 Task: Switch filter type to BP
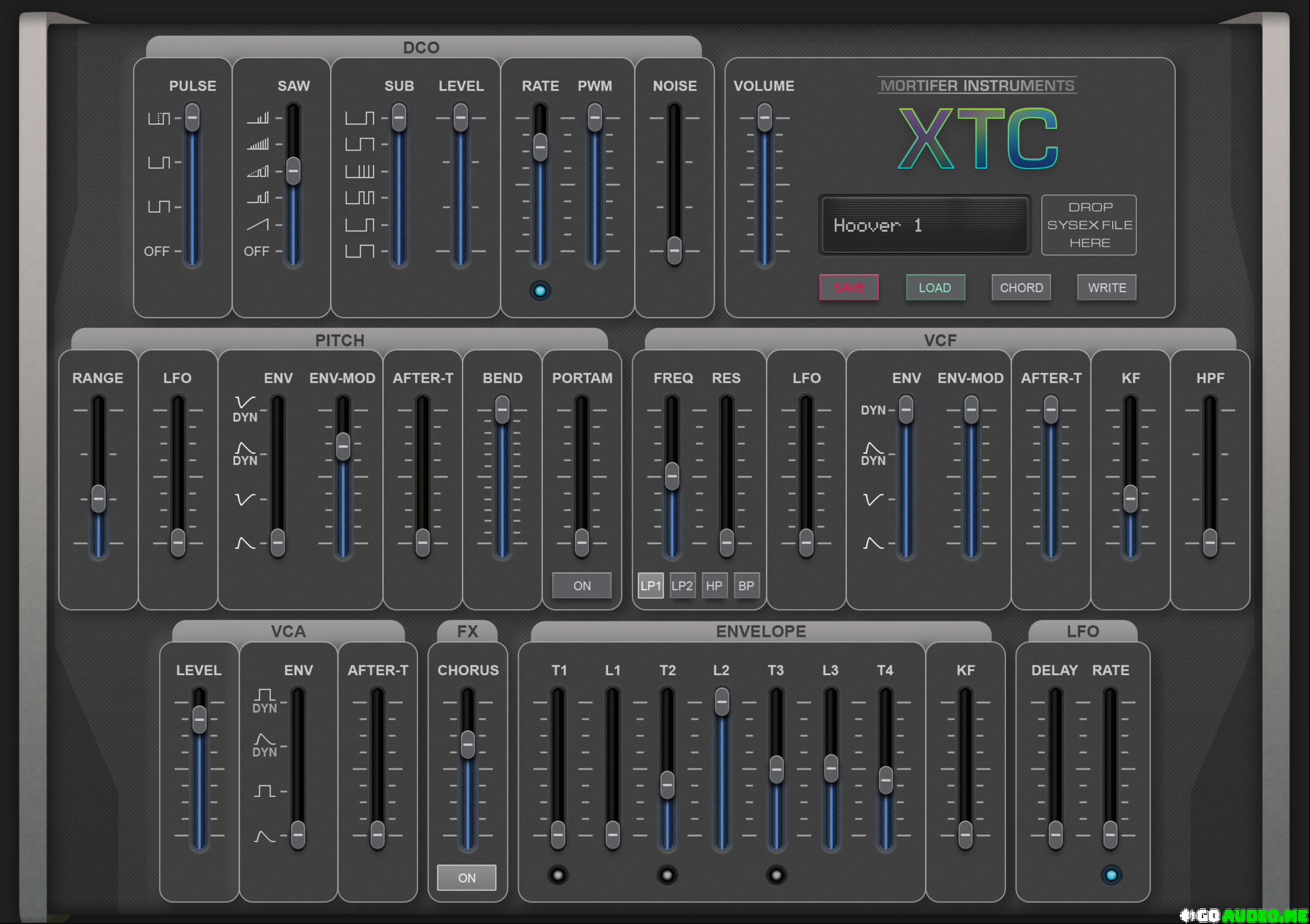click(x=746, y=585)
